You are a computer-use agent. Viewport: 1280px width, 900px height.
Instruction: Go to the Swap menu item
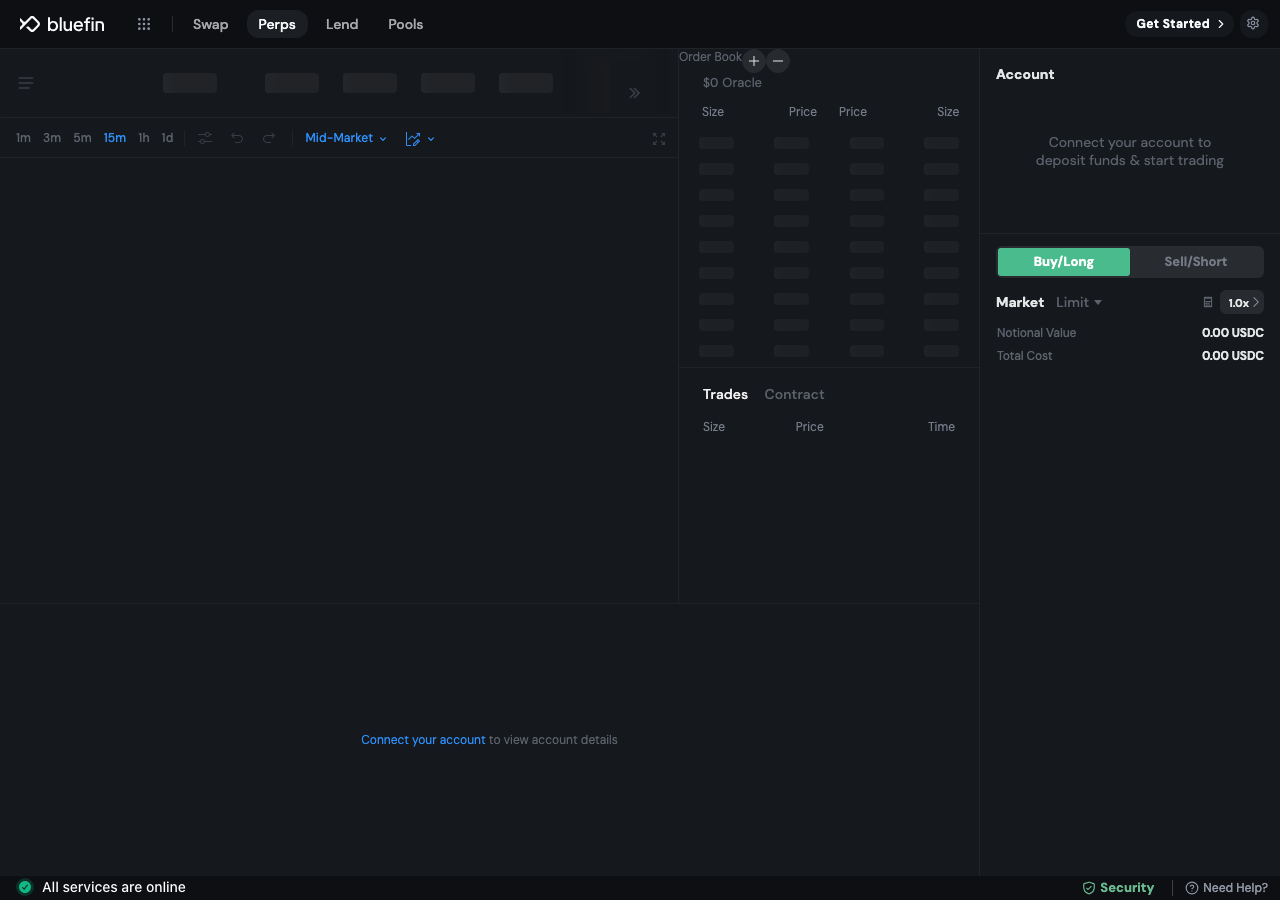(210, 24)
